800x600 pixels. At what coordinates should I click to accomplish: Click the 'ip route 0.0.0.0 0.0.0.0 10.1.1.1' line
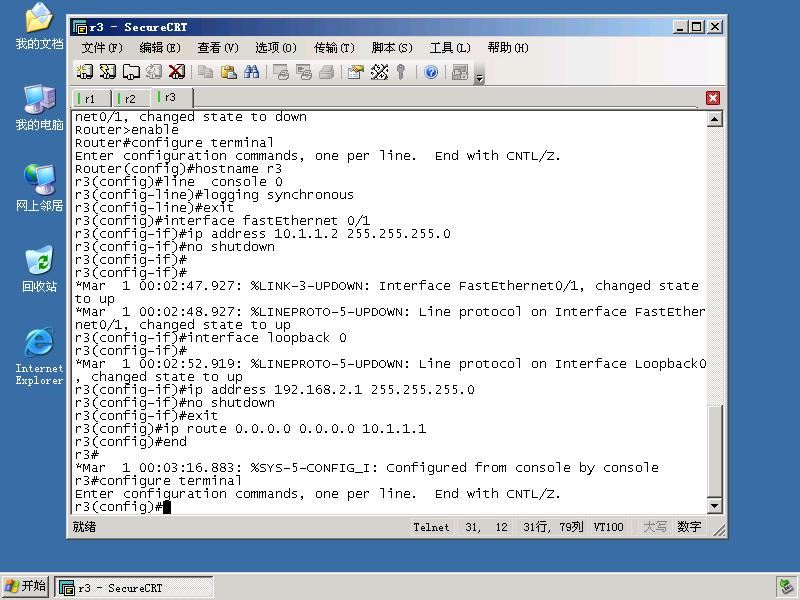251,429
